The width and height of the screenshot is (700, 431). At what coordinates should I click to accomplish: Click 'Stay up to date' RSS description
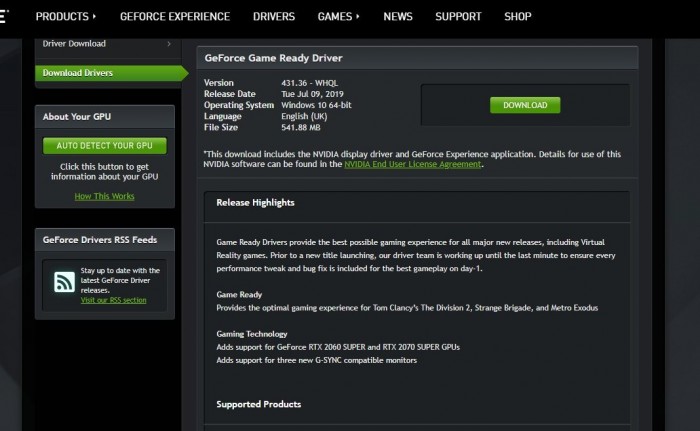[x=120, y=280]
